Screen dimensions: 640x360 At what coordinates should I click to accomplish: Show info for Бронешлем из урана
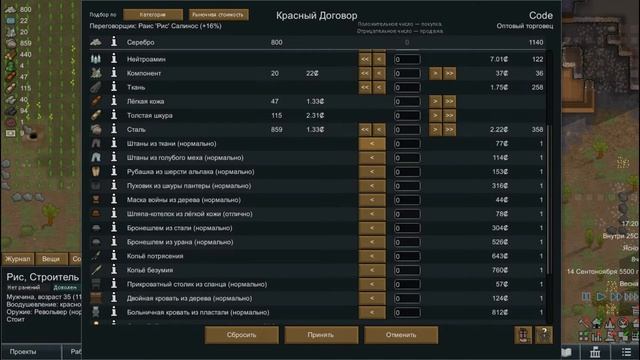(x=114, y=242)
